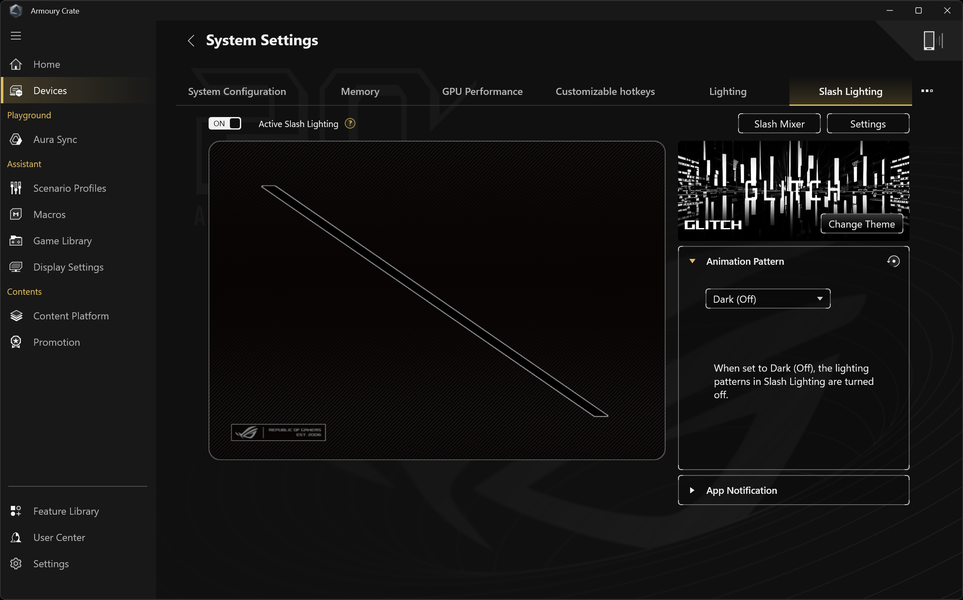Open the GPU Performance tab
The image size is (963, 600).
482,92
